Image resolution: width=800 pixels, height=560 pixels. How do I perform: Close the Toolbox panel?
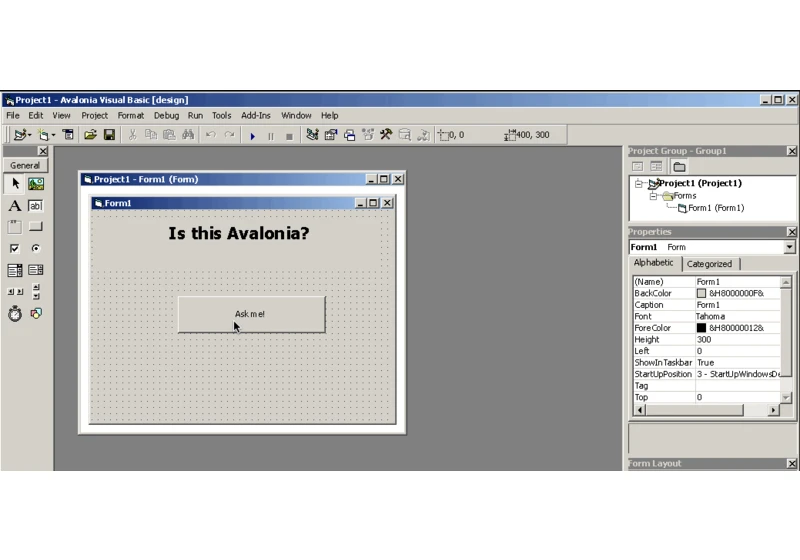[43, 151]
